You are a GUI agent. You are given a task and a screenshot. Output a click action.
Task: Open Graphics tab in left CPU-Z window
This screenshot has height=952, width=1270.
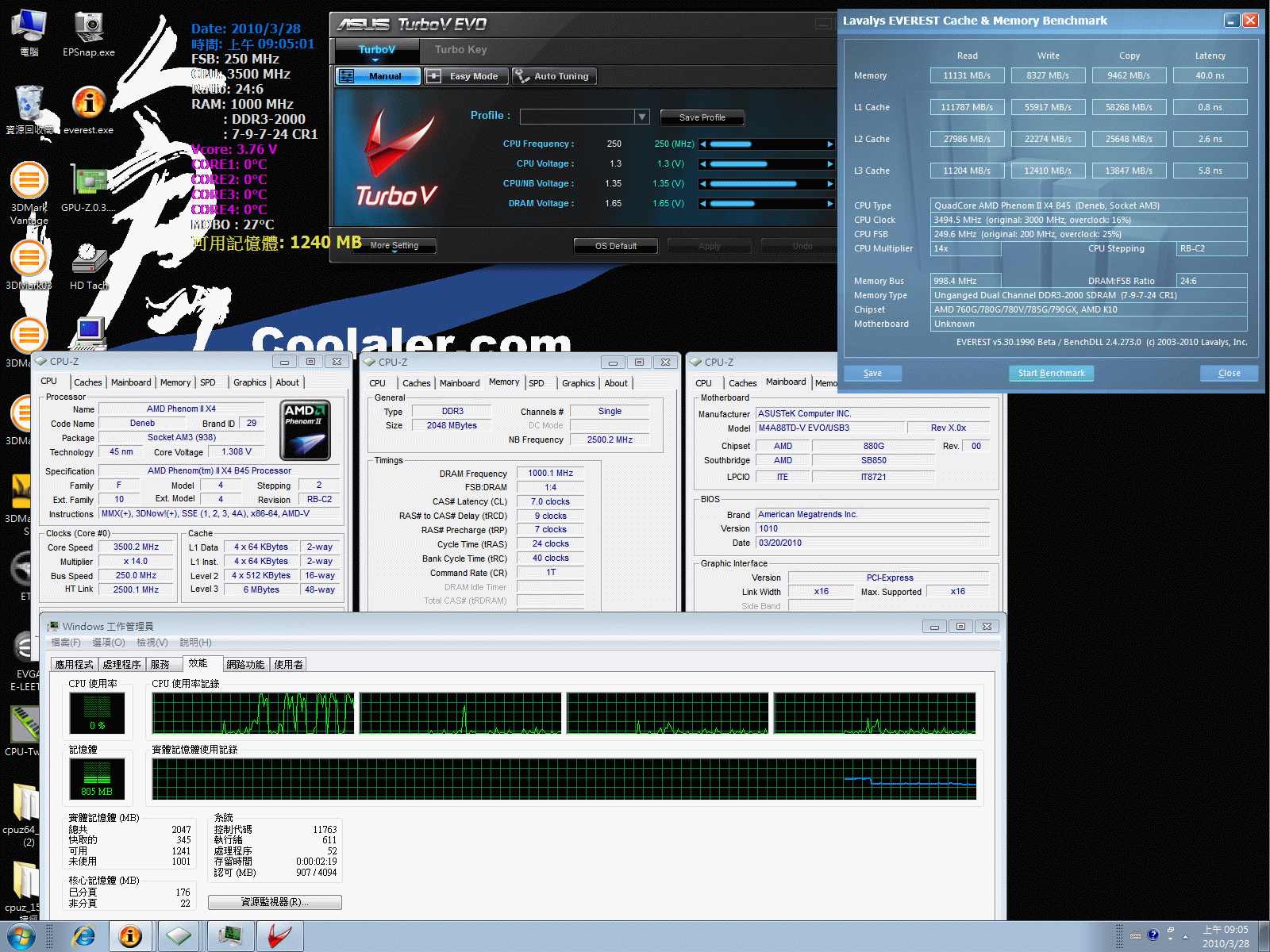tap(249, 382)
